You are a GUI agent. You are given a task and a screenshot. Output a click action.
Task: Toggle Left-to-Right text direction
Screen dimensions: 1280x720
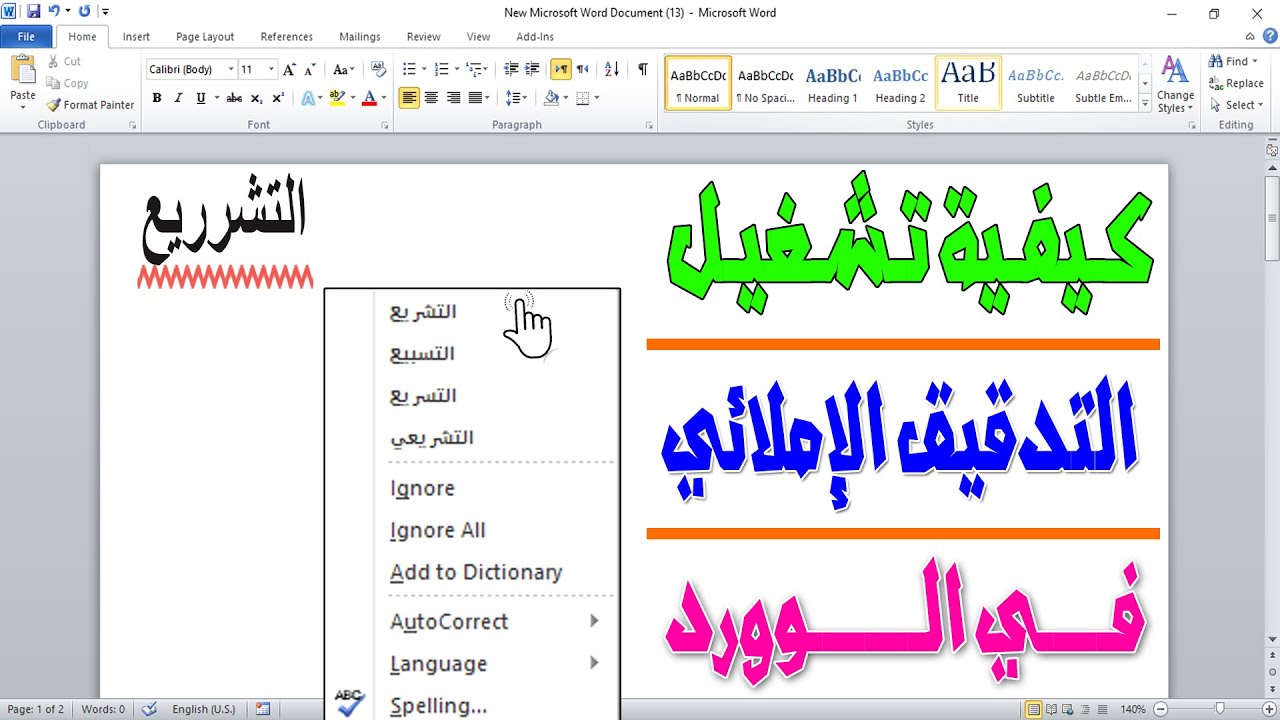point(561,69)
